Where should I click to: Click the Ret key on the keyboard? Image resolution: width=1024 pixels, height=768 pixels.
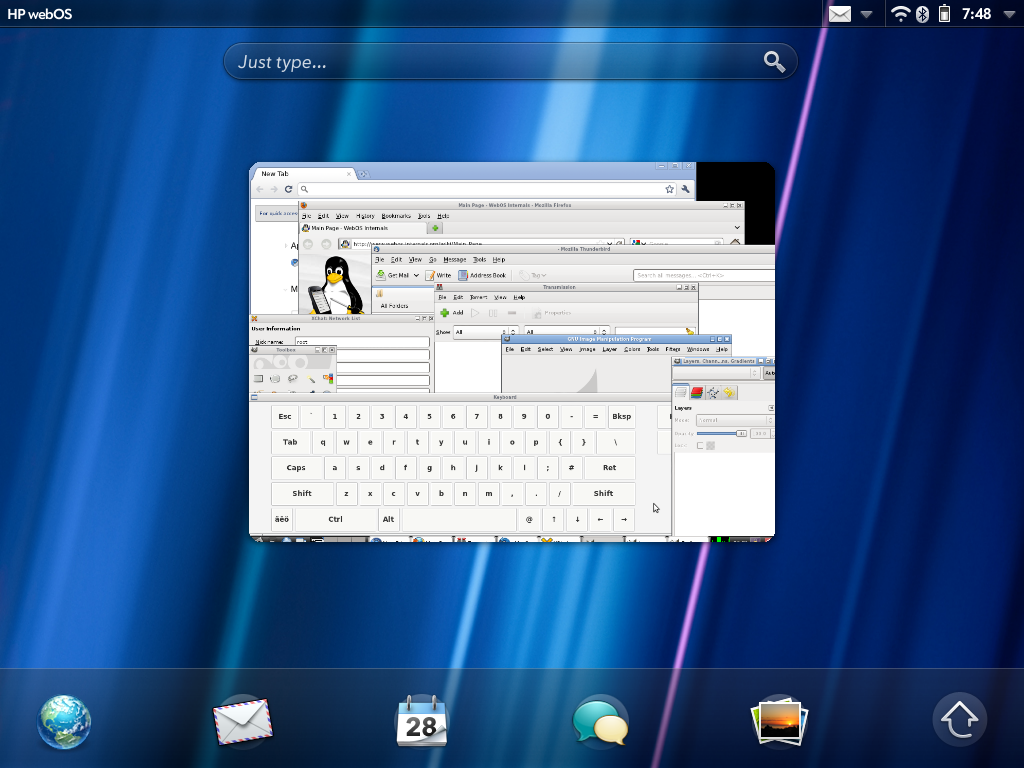coord(609,468)
